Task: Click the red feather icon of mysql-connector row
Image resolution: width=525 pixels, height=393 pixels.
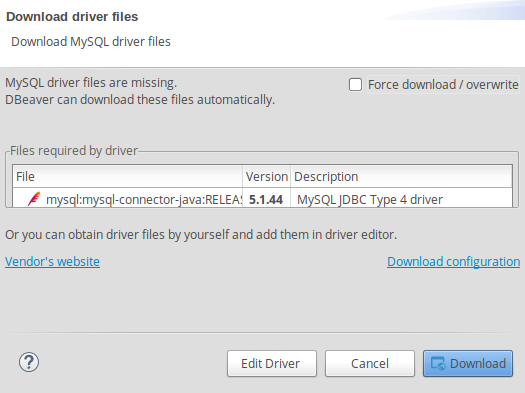Action: click(34, 199)
